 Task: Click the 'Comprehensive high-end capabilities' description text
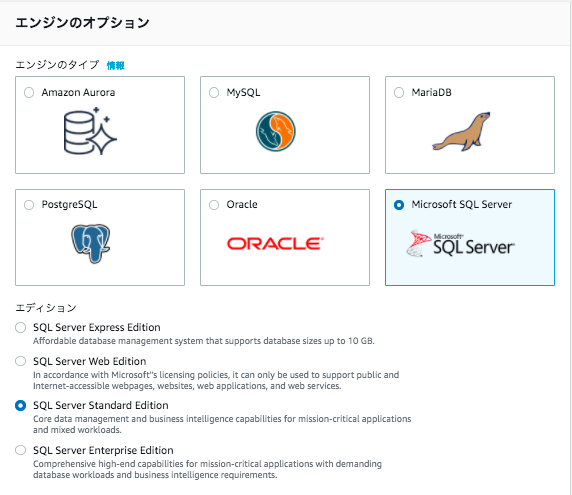click(x=207, y=469)
